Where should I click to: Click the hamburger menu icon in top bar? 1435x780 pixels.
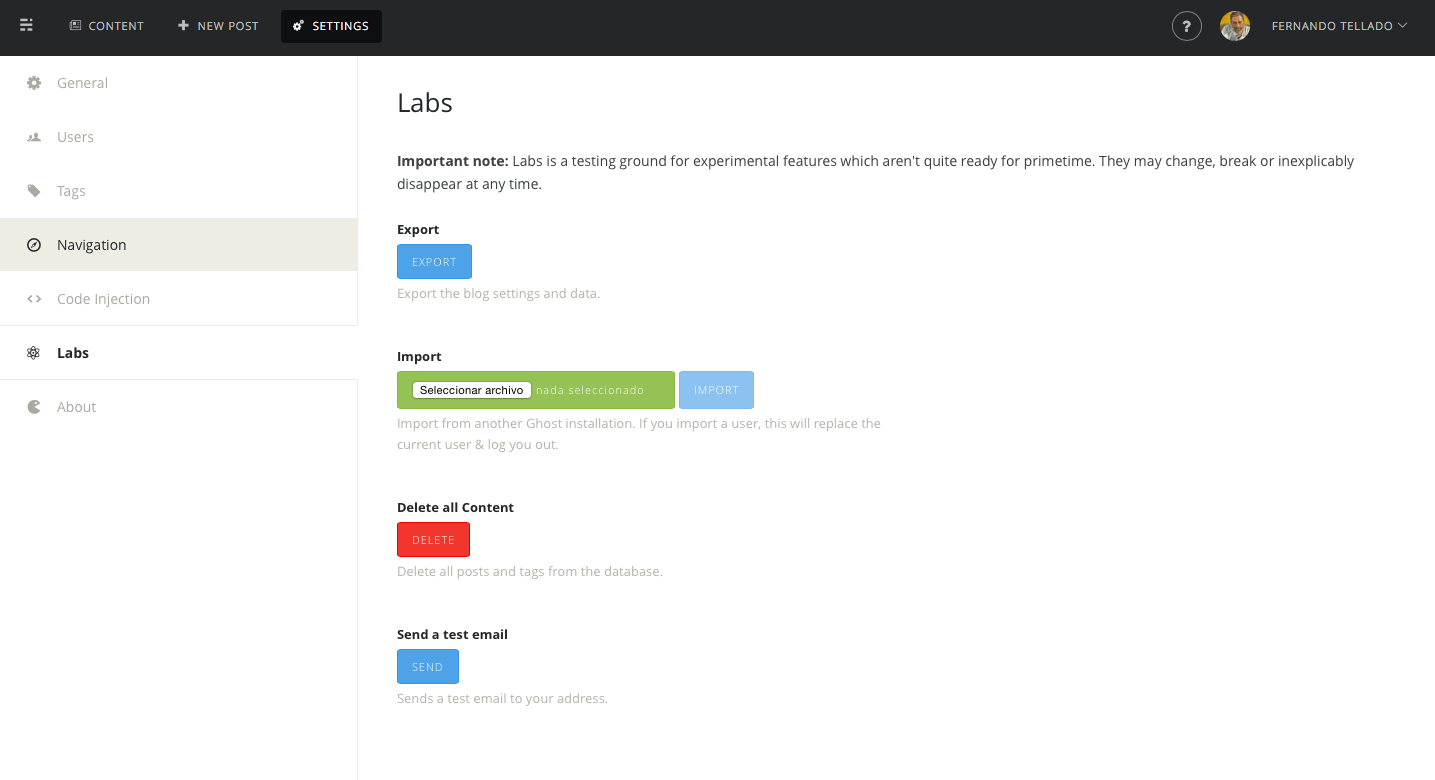27,26
